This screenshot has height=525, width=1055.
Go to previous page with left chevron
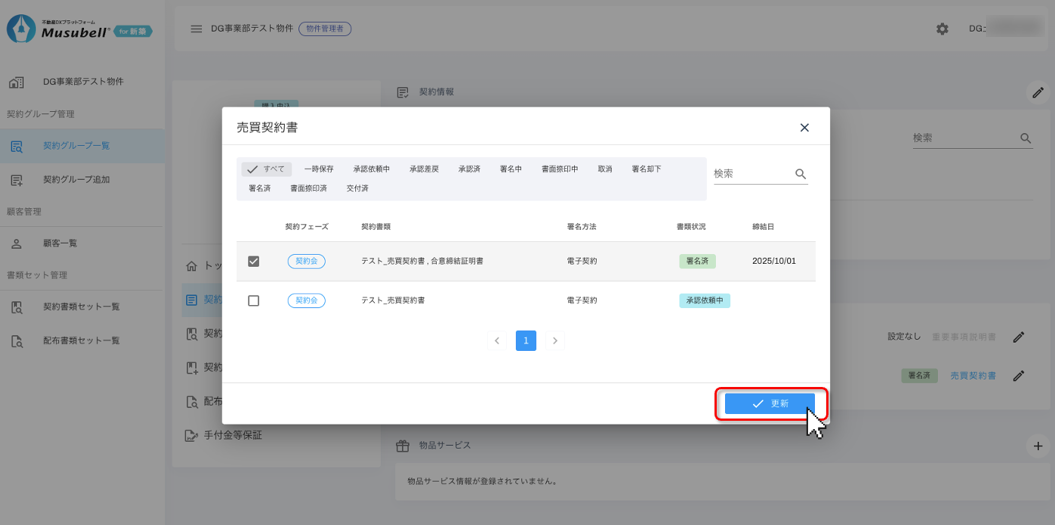[x=497, y=341]
